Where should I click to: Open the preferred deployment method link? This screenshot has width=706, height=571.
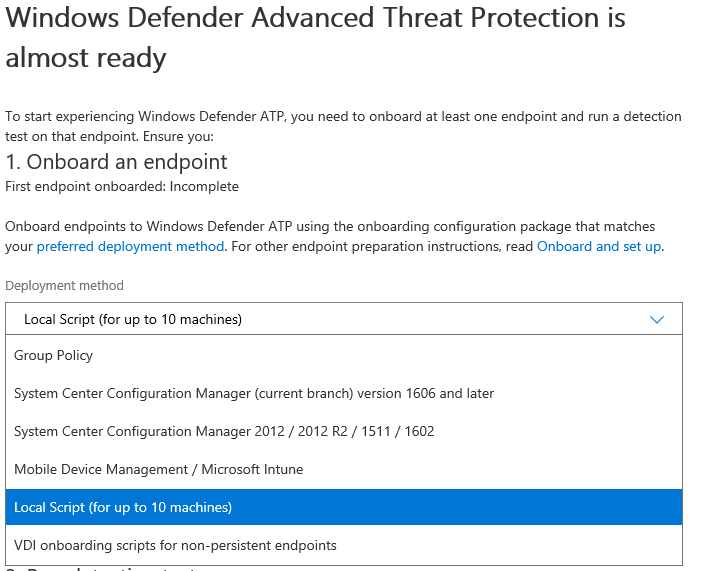[130, 247]
